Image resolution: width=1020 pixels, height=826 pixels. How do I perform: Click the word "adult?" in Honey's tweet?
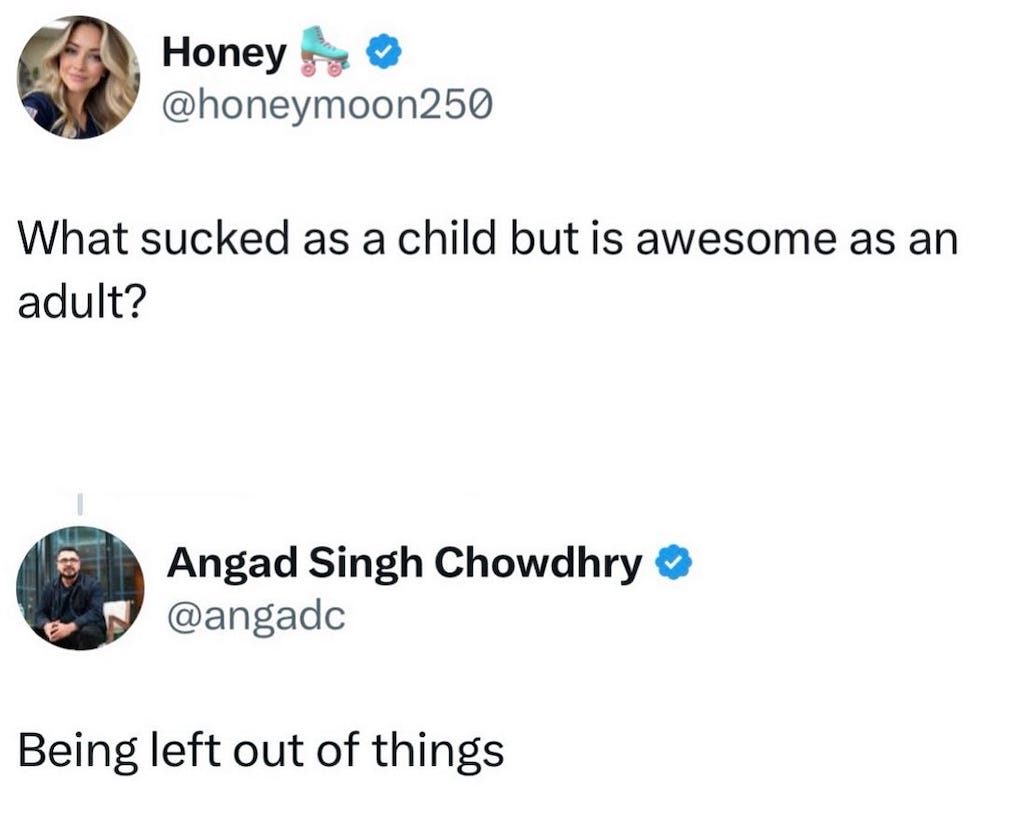82,303
